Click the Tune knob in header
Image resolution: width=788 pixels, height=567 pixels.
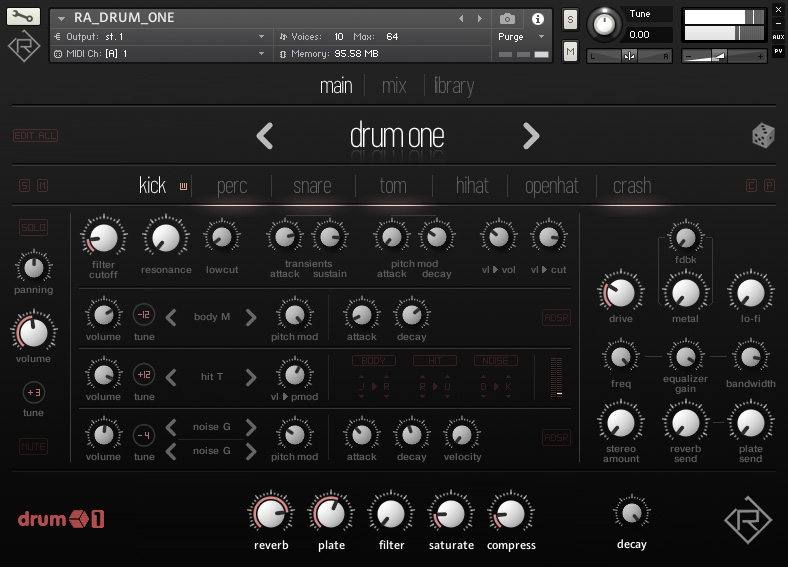[x=604, y=24]
